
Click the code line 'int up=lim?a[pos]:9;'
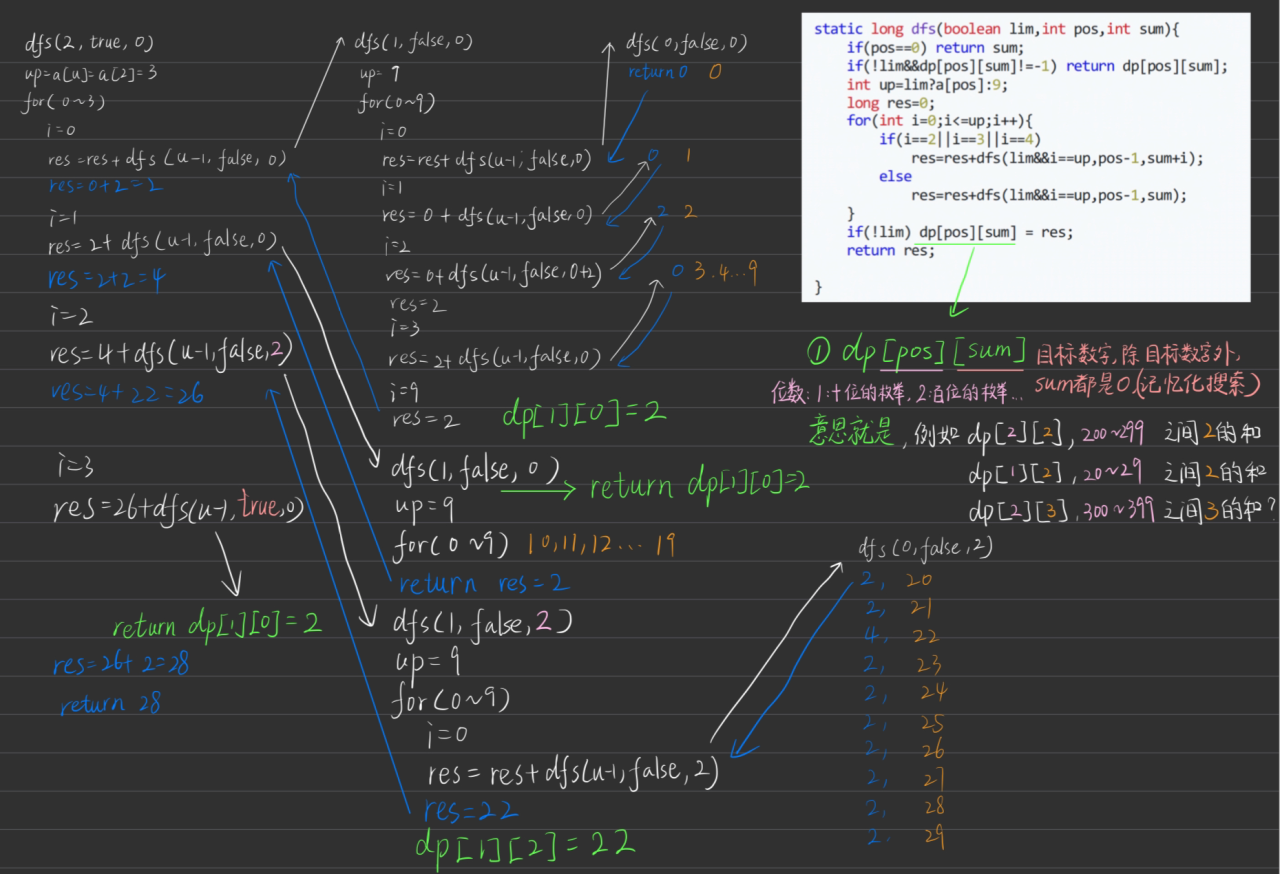point(928,84)
